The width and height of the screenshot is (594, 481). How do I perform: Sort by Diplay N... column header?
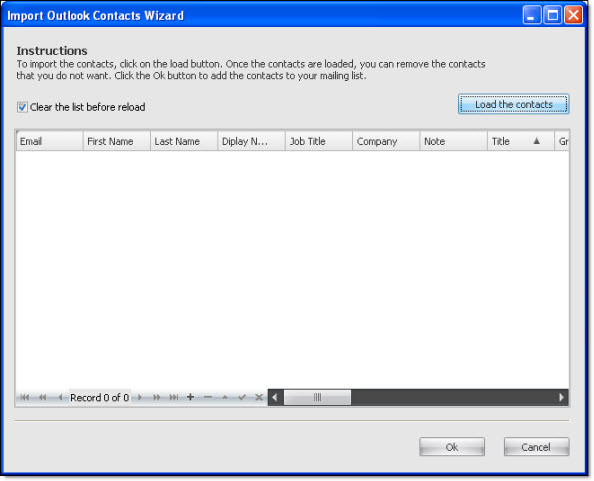(x=251, y=141)
